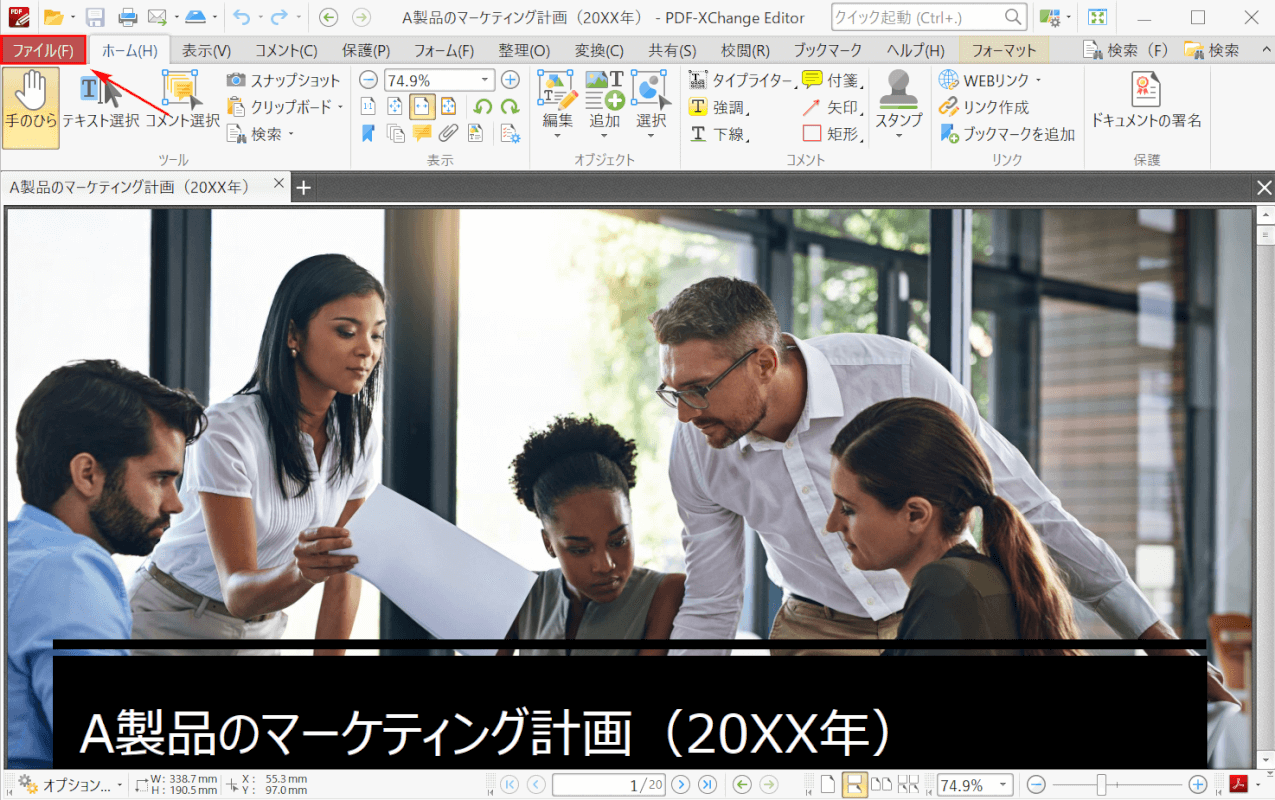Open the status bar zoom 74.9% dropdown
The height and width of the screenshot is (800, 1275).
click(1003, 785)
